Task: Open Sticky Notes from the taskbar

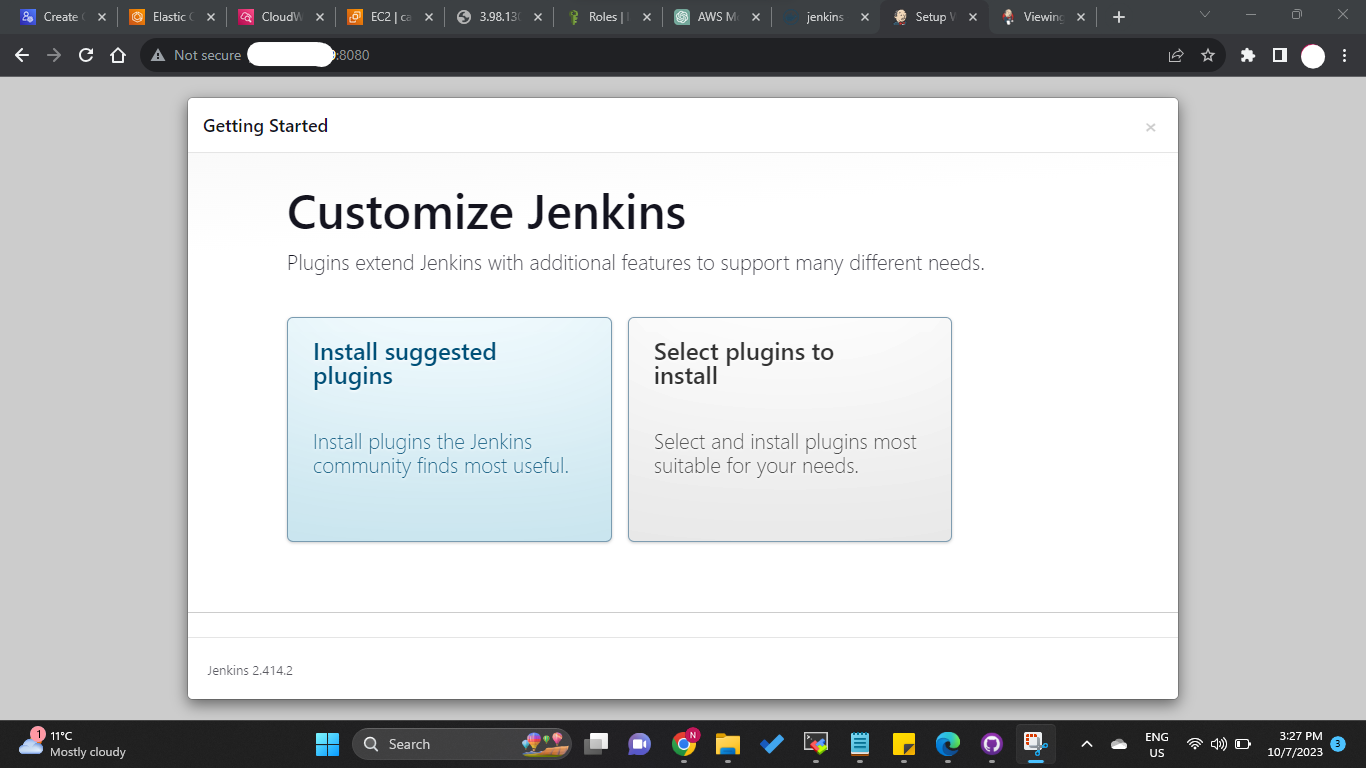Action: (x=902, y=744)
